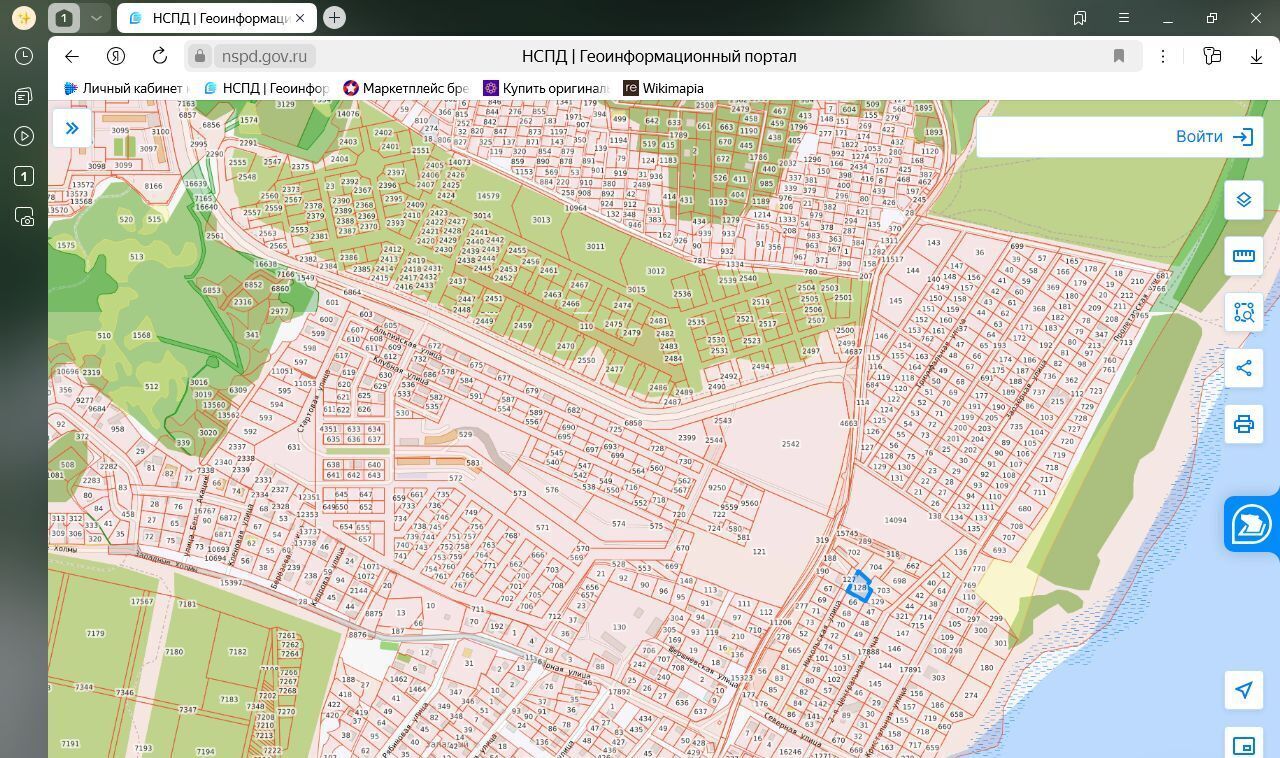1280x758 pixels.
Task: Share the current map view
Action: [1244, 368]
